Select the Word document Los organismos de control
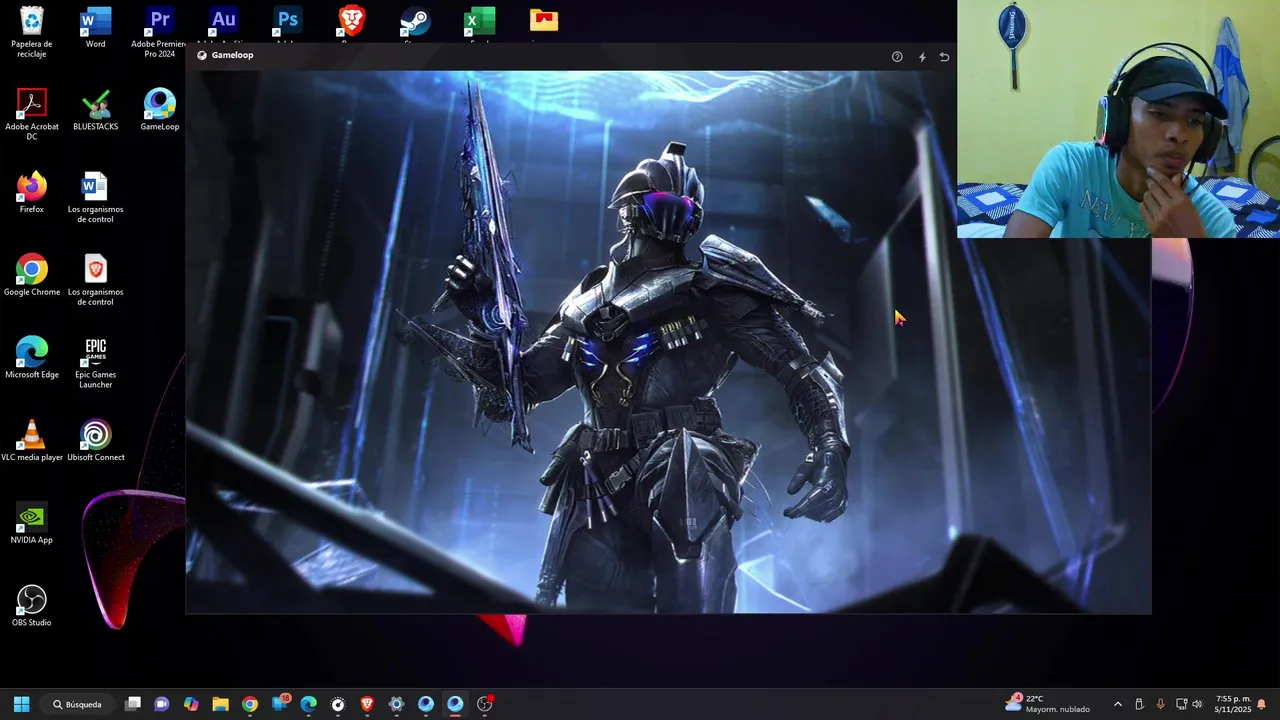Image resolution: width=1280 pixels, height=720 pixels. (95, 197)
